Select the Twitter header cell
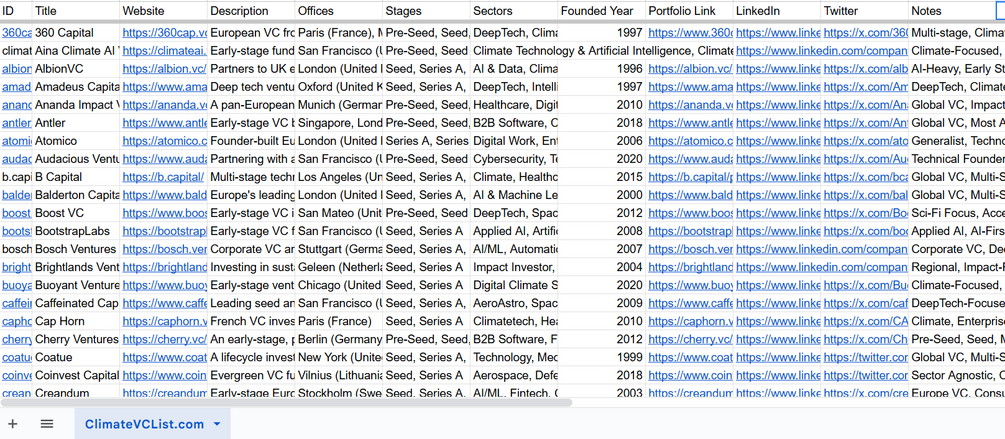 pos(865,11)
